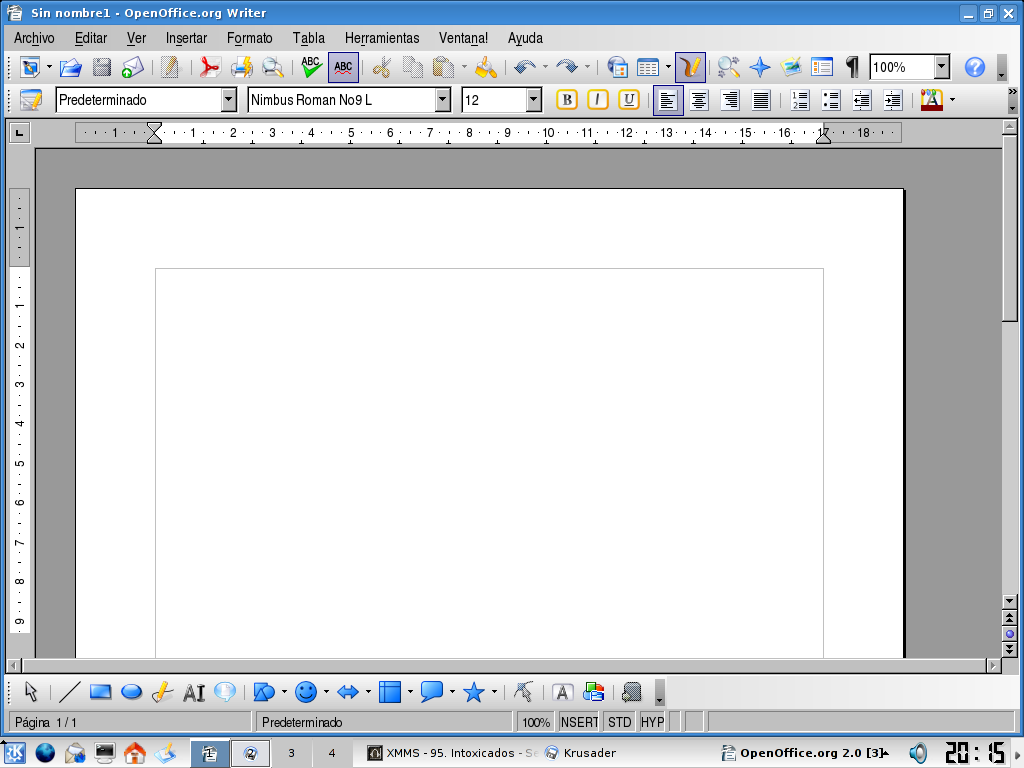The height and width of the screenshot is (768, 1024).
Task: Toggle nonprinting characters paragraph mark
Action: (x=852, y=68)
